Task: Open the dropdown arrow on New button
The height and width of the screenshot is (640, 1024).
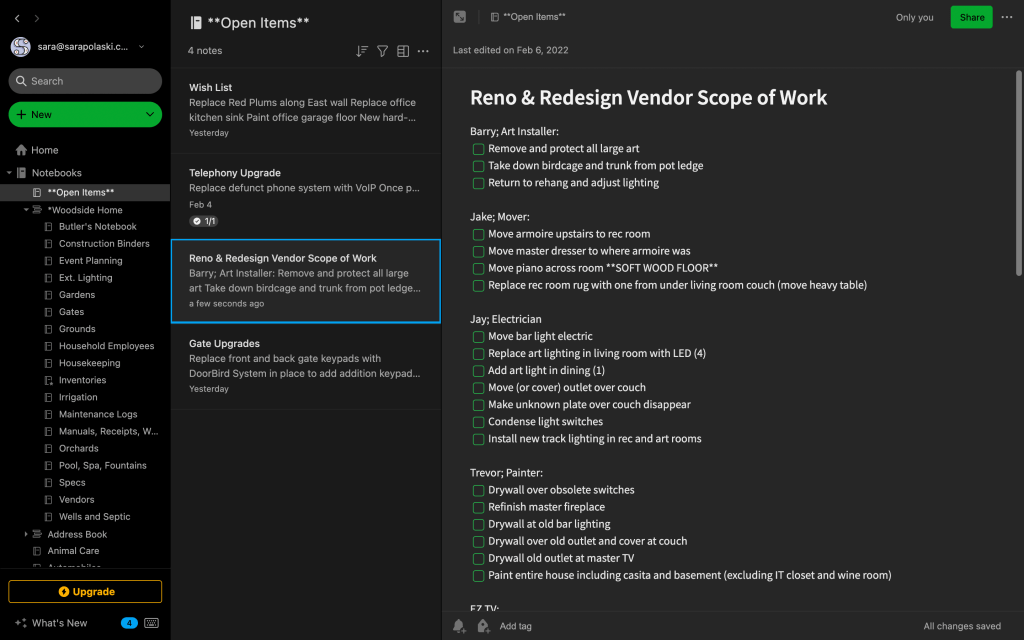Action: coord(150,115)
